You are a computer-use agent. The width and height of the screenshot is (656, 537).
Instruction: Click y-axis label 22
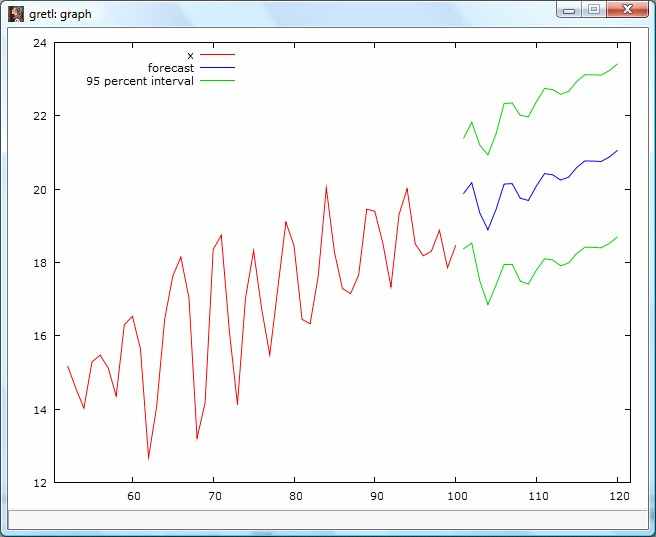coord(40,115)
